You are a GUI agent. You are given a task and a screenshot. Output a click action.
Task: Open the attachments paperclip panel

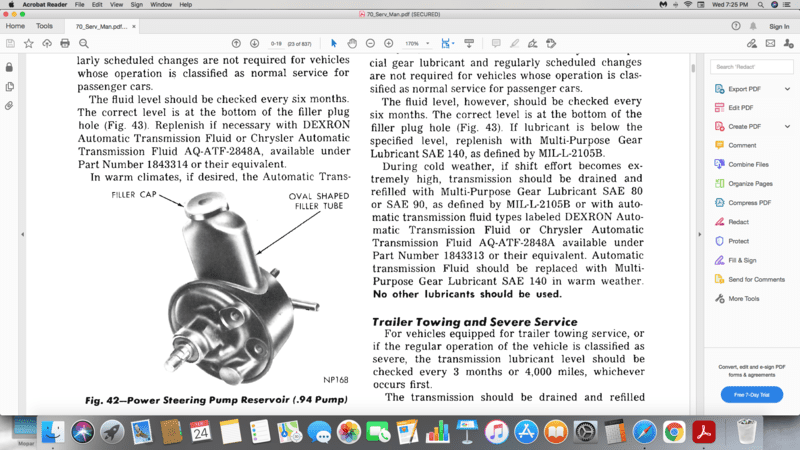click(x=9, y=105)
